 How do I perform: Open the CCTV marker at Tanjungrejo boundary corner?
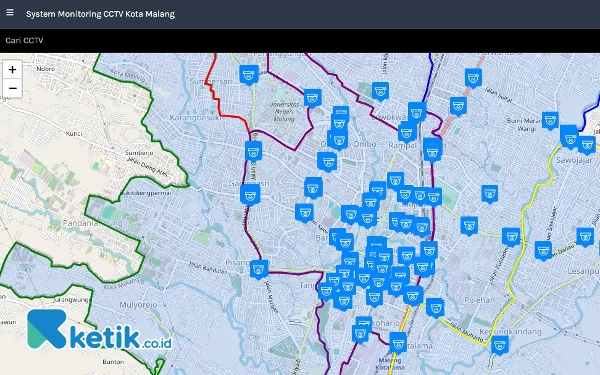326,291
